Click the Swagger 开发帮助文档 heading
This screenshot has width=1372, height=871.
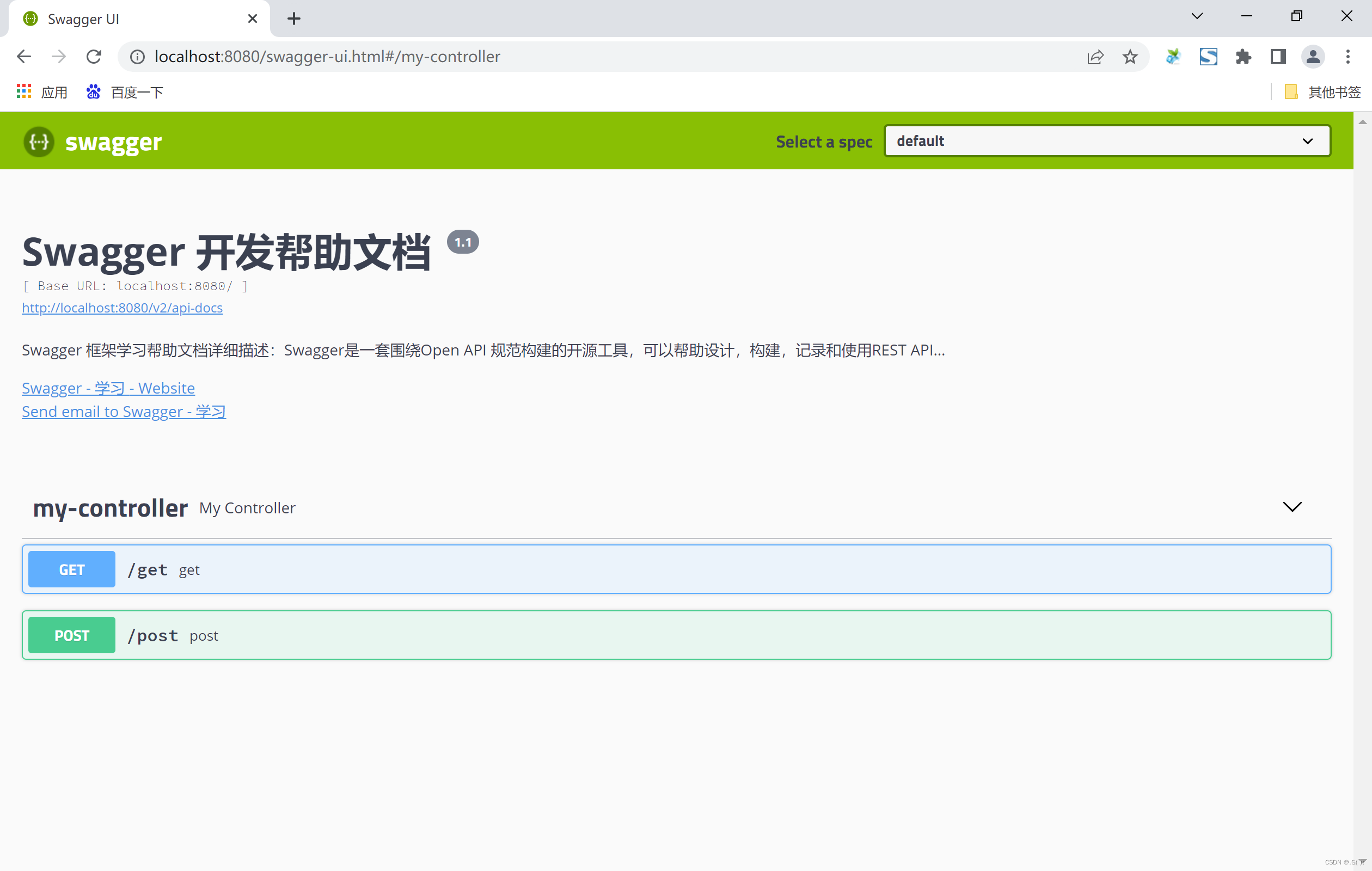(226, 252)
